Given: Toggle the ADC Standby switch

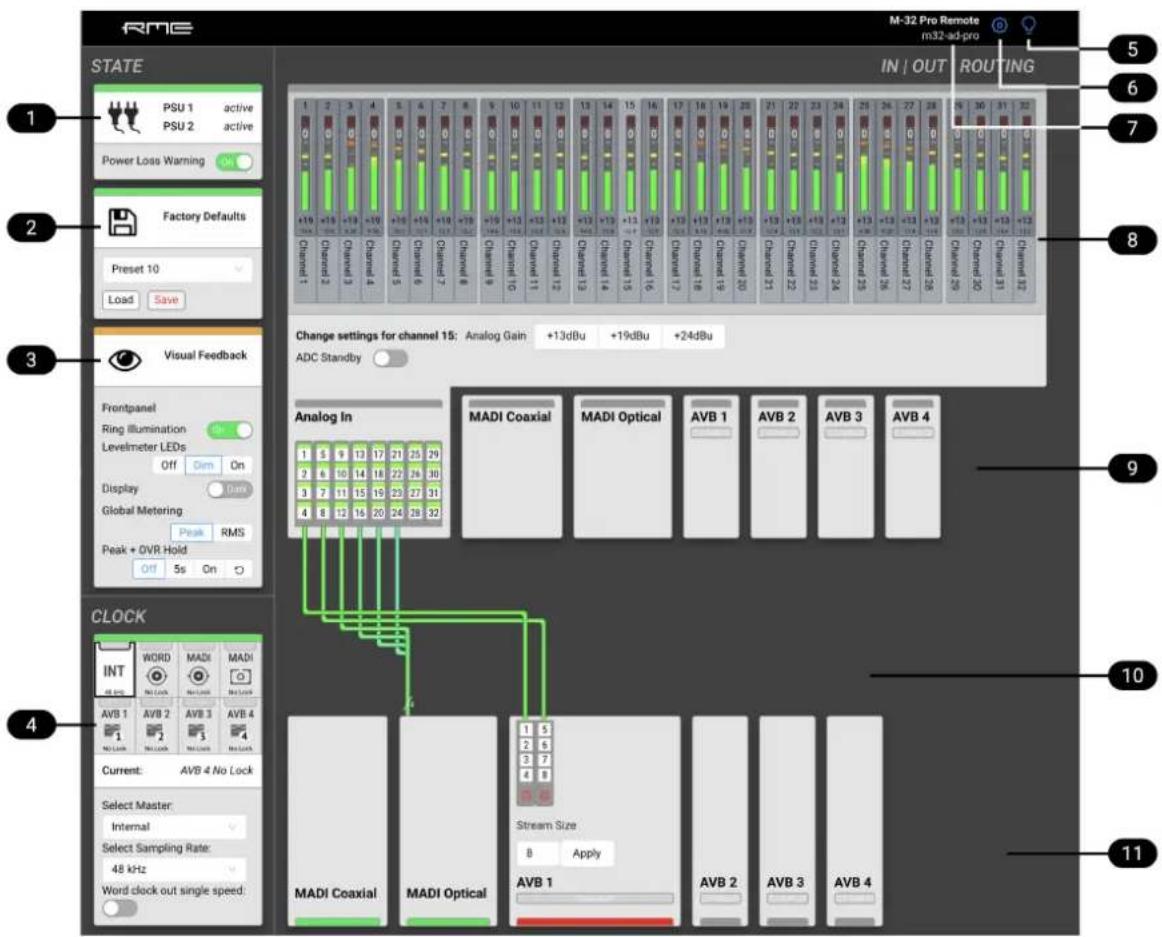Looking at the screenshot, I should pos(391,359).
